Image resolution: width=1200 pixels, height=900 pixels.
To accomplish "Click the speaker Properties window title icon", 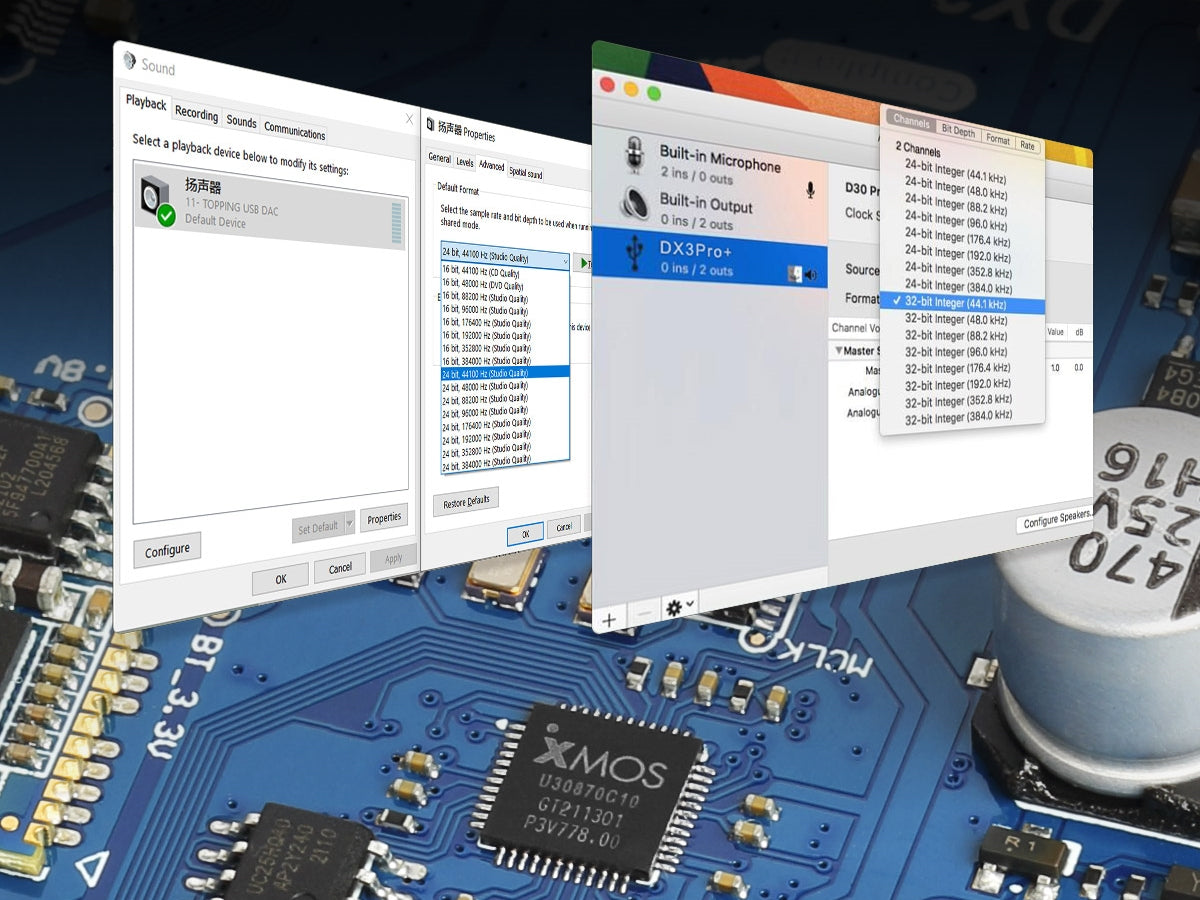I will pyautogui.click(x=431, y=125).
